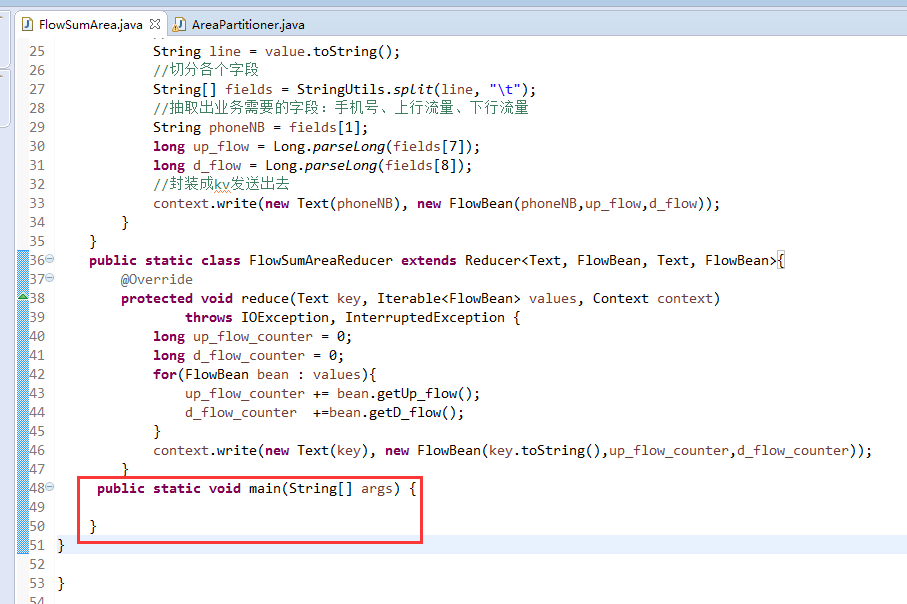Click line number 25 in the gutter
Image resolution: width=907 pixels, height=604 pixels.
(x=37, y=51)
